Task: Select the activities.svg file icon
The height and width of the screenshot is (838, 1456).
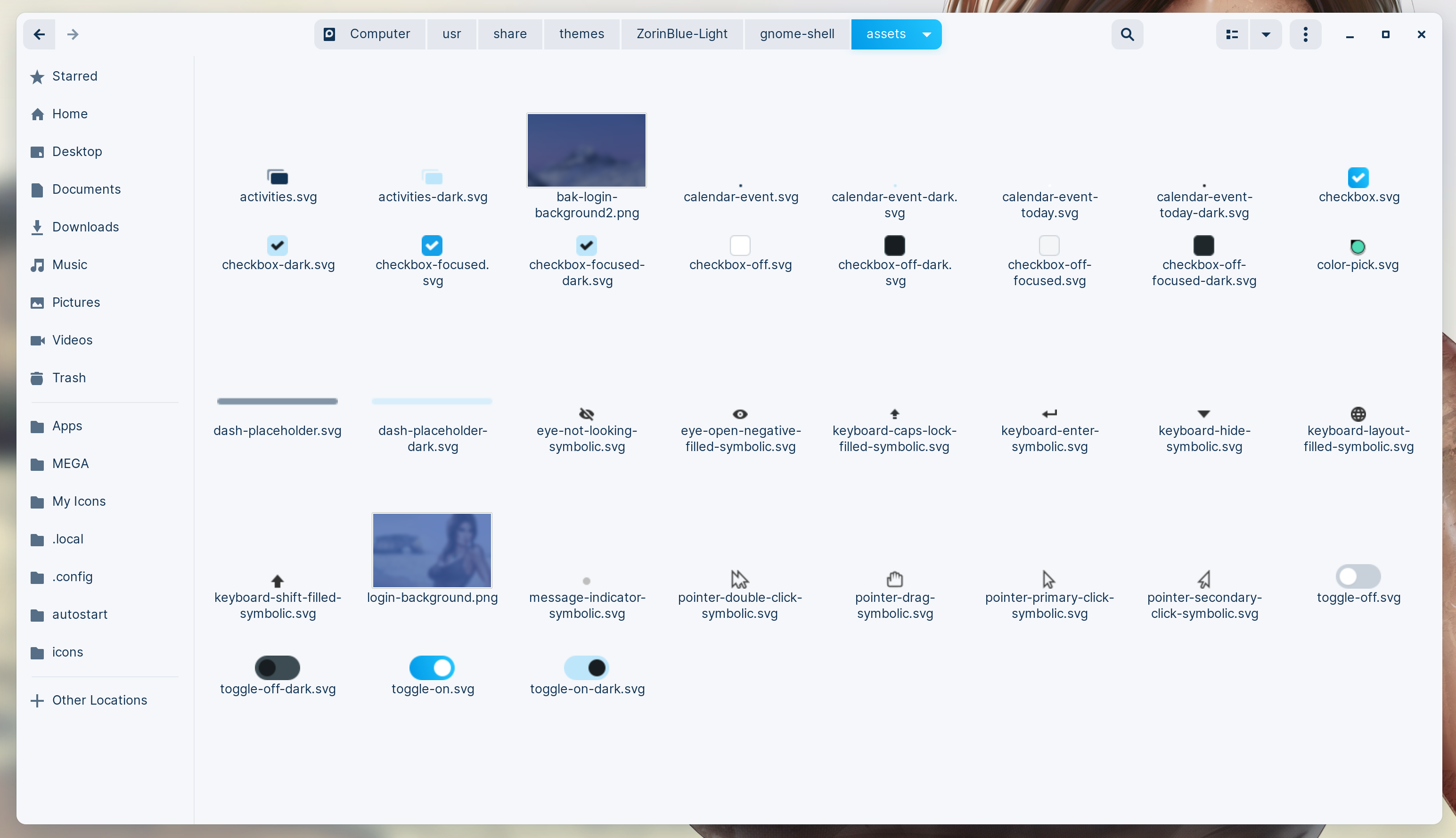Action: click(277, 177)
